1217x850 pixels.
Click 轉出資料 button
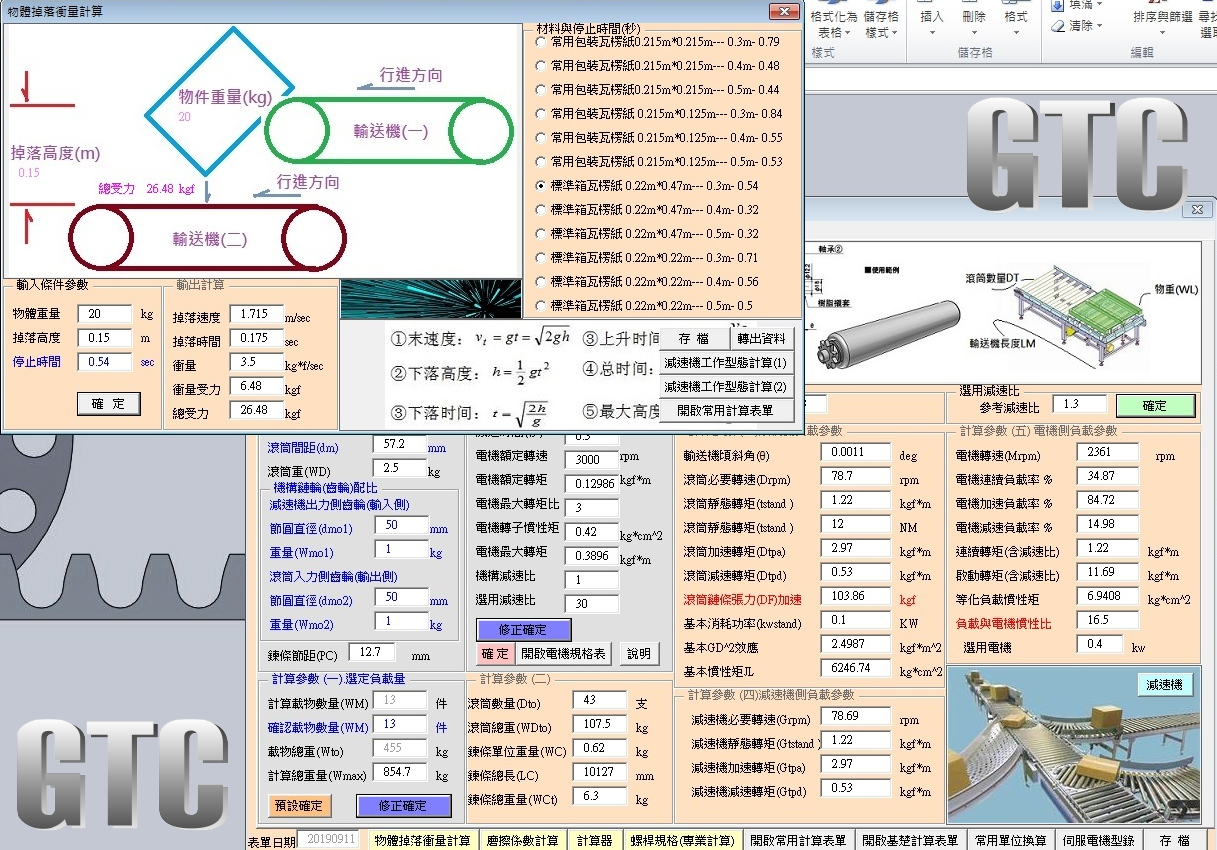coord(761,339)
